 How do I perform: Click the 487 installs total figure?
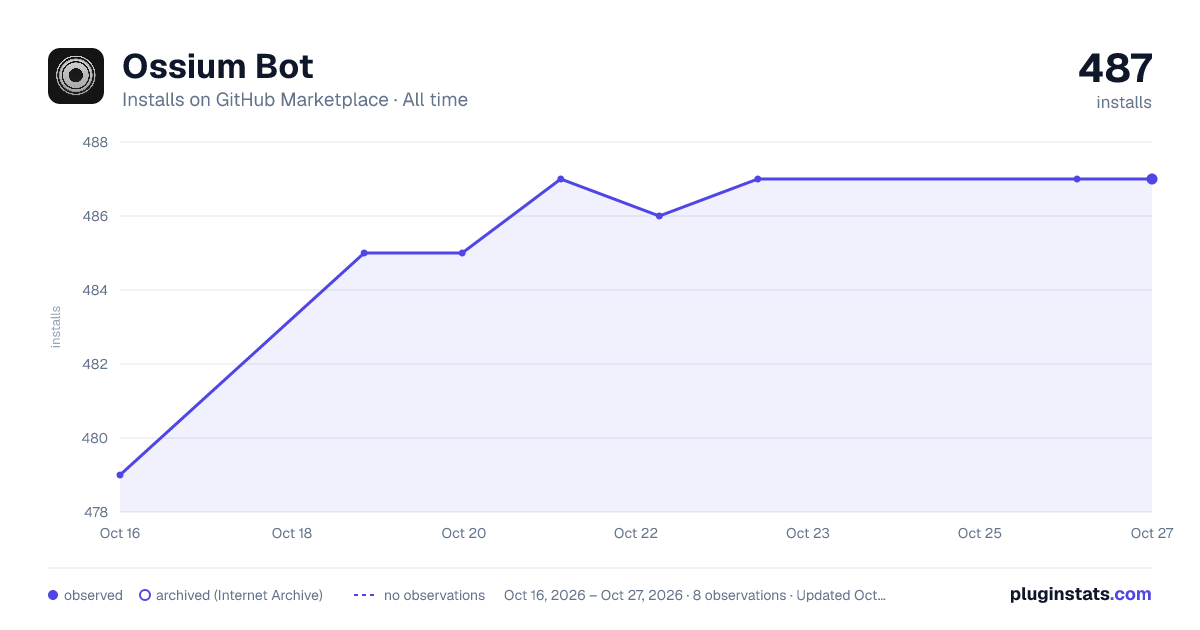click(x=1115, y=69)
